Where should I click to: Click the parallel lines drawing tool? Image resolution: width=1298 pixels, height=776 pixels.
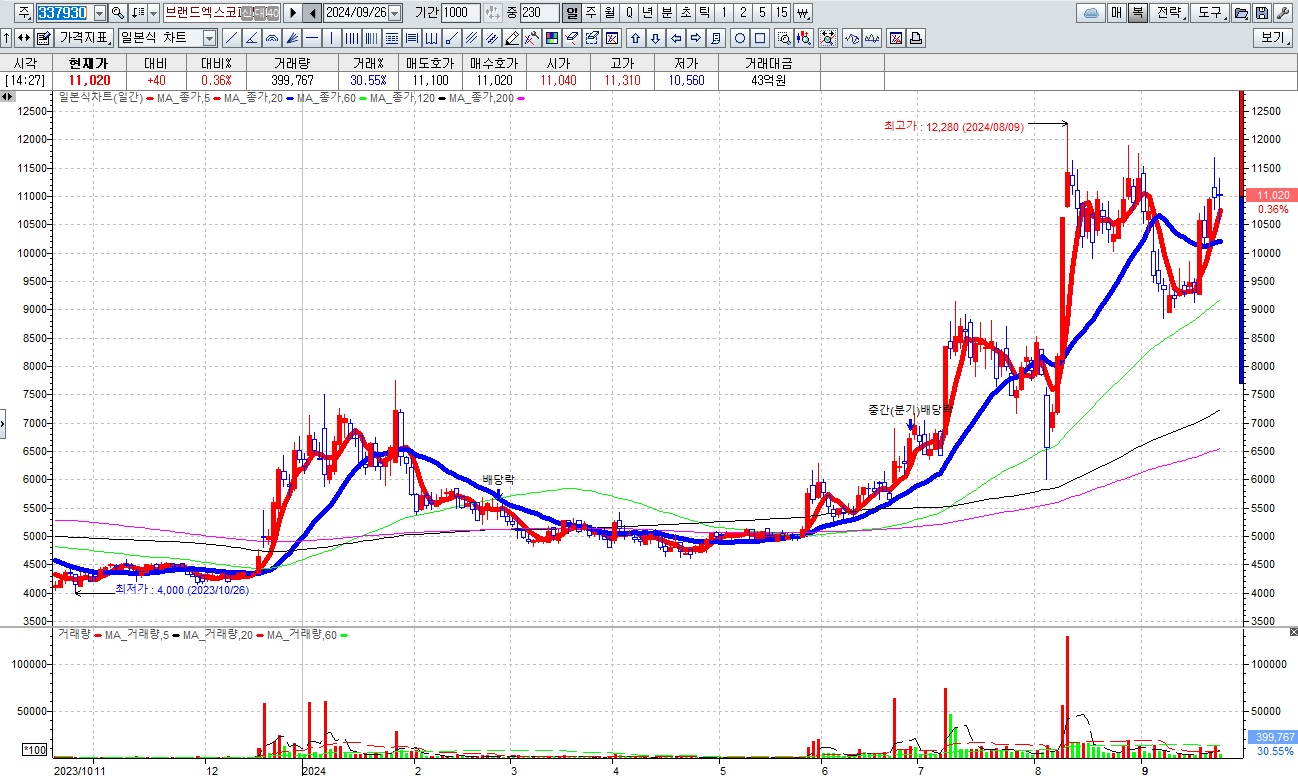(470, 38)
